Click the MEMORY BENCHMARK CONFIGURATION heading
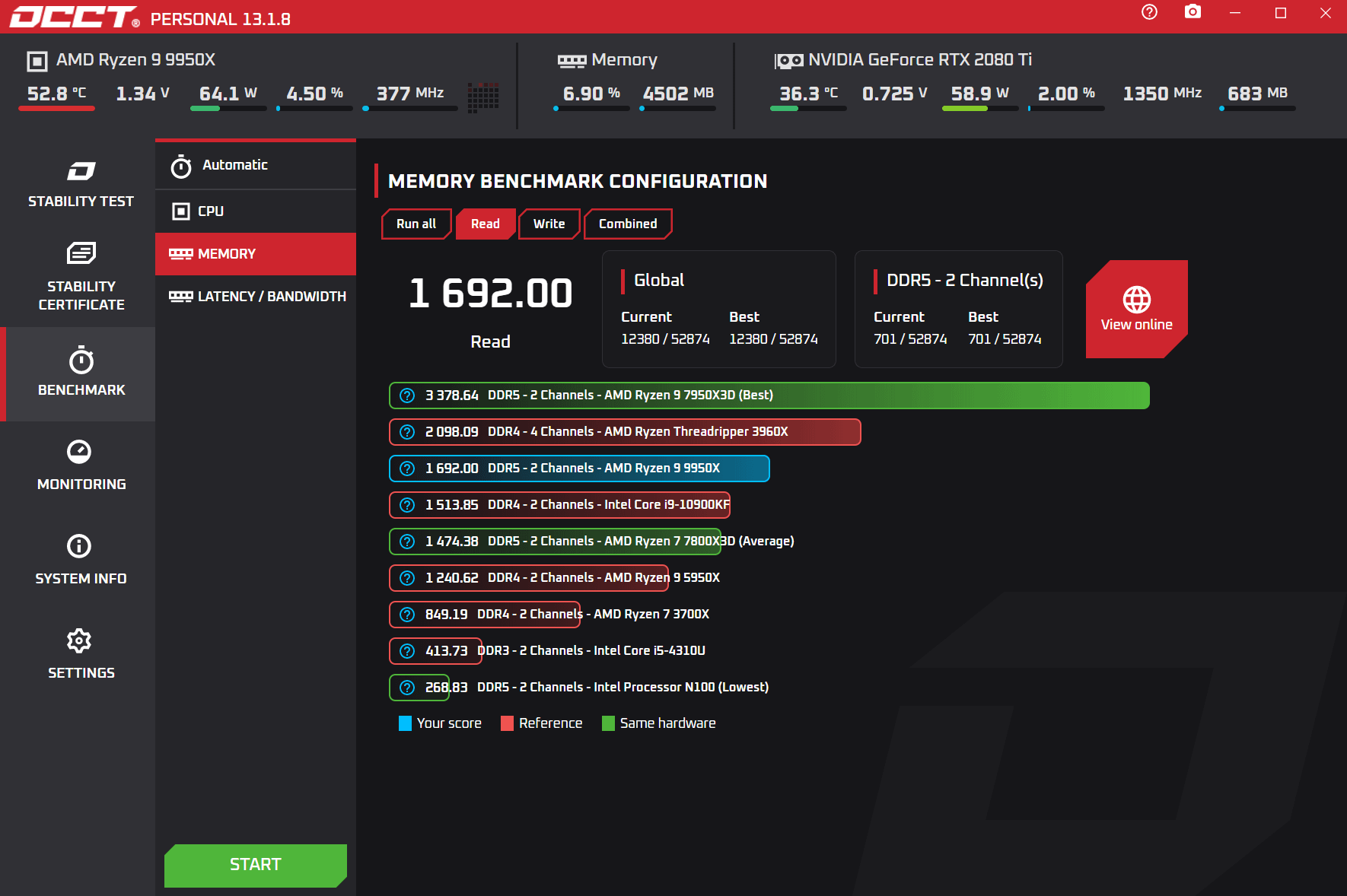This screenshot has height=896, width=1347. click(x=578, y=182)
